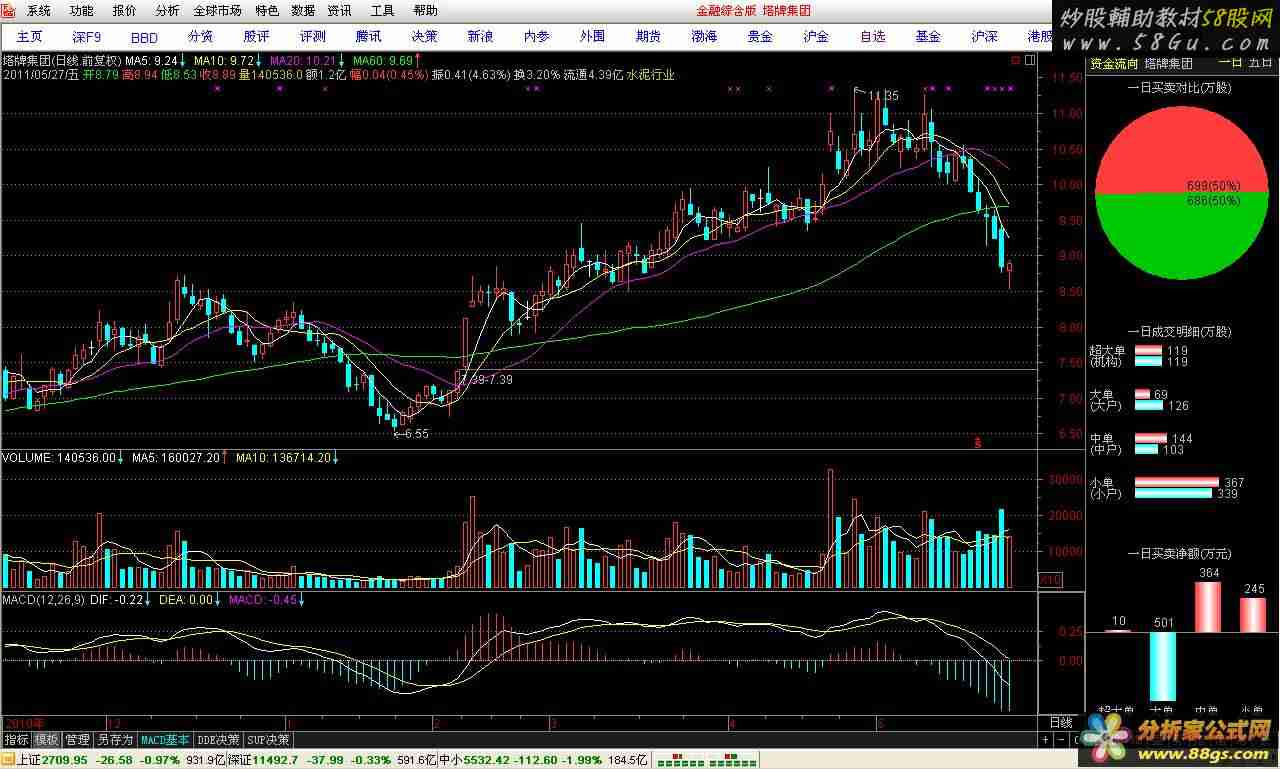Click the 管理 button below the chart
The height and width of the screenshot is (769, 1280).
(78, 740)
